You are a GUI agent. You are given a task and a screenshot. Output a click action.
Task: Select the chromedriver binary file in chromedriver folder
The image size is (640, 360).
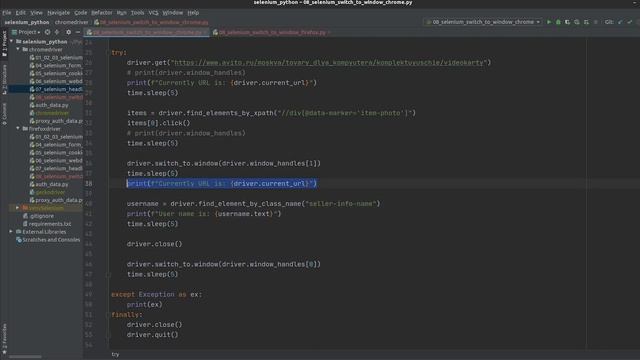[x=49, y=113]
